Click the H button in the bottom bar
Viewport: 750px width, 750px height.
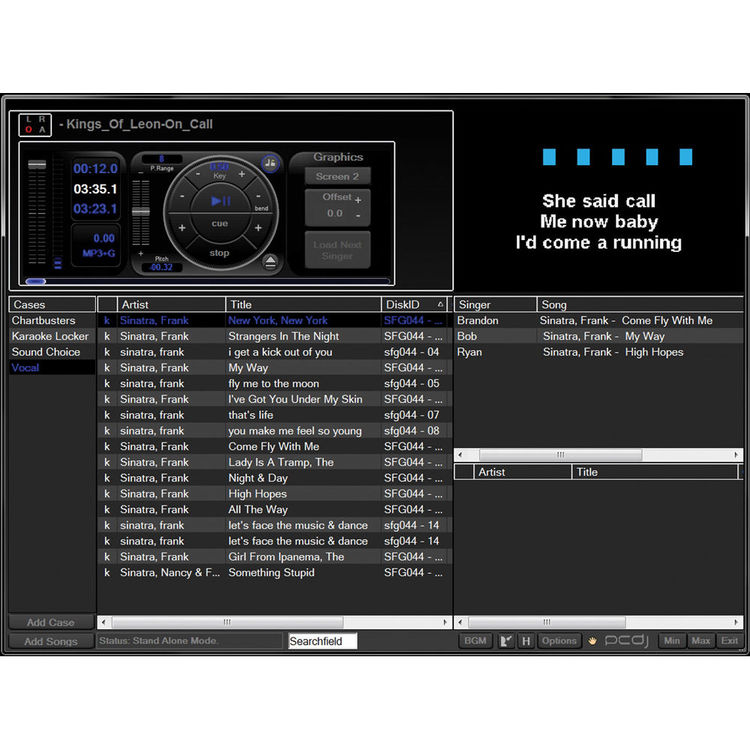pyautogui.click(x=526, y=641)
